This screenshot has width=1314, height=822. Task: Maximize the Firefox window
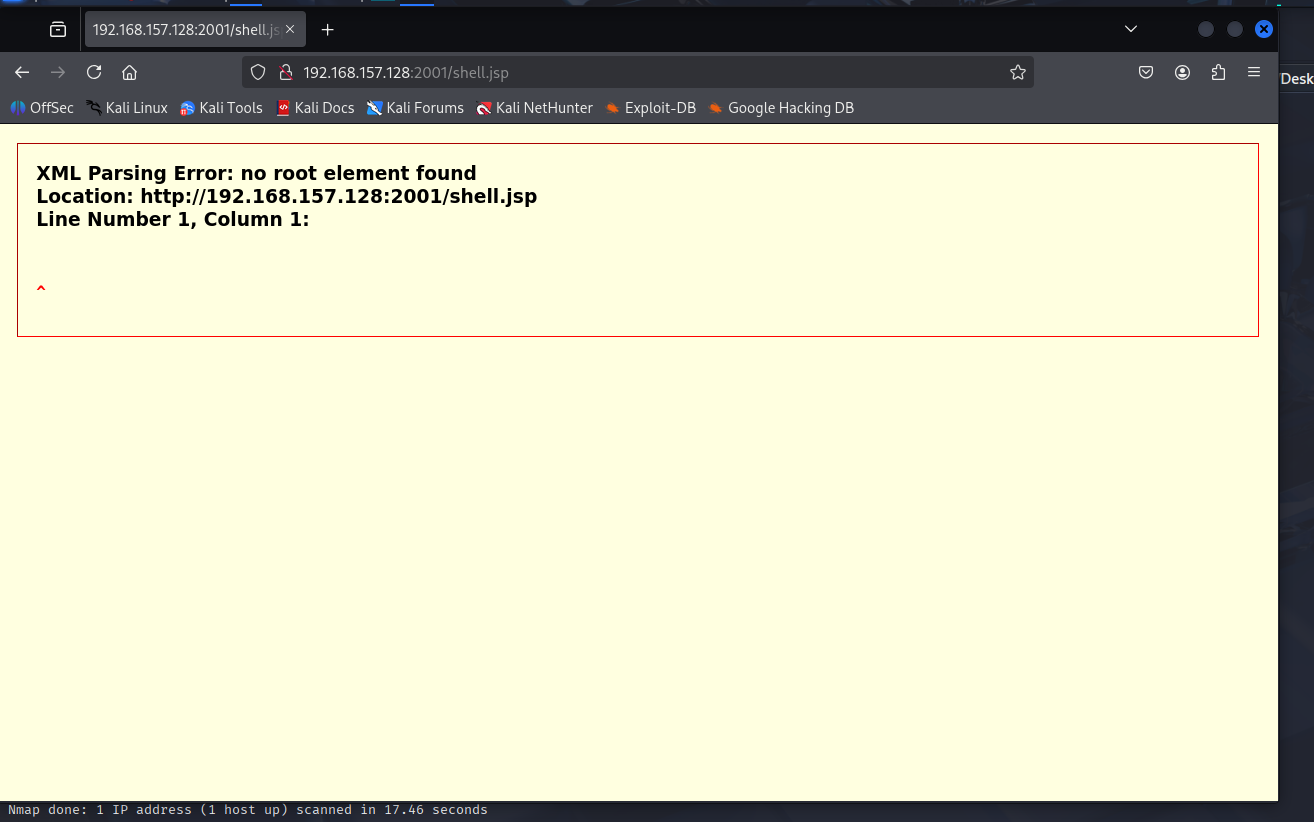click(x=1235, y=29)
